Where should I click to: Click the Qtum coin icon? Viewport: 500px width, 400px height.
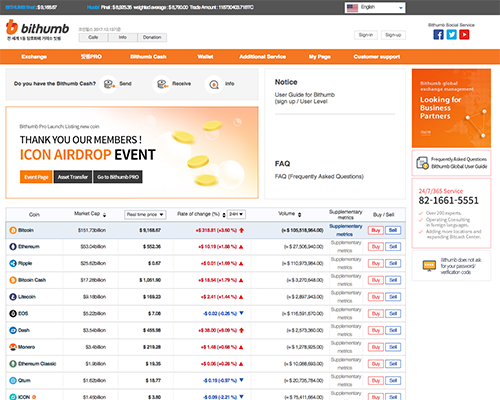pos(13,380)
